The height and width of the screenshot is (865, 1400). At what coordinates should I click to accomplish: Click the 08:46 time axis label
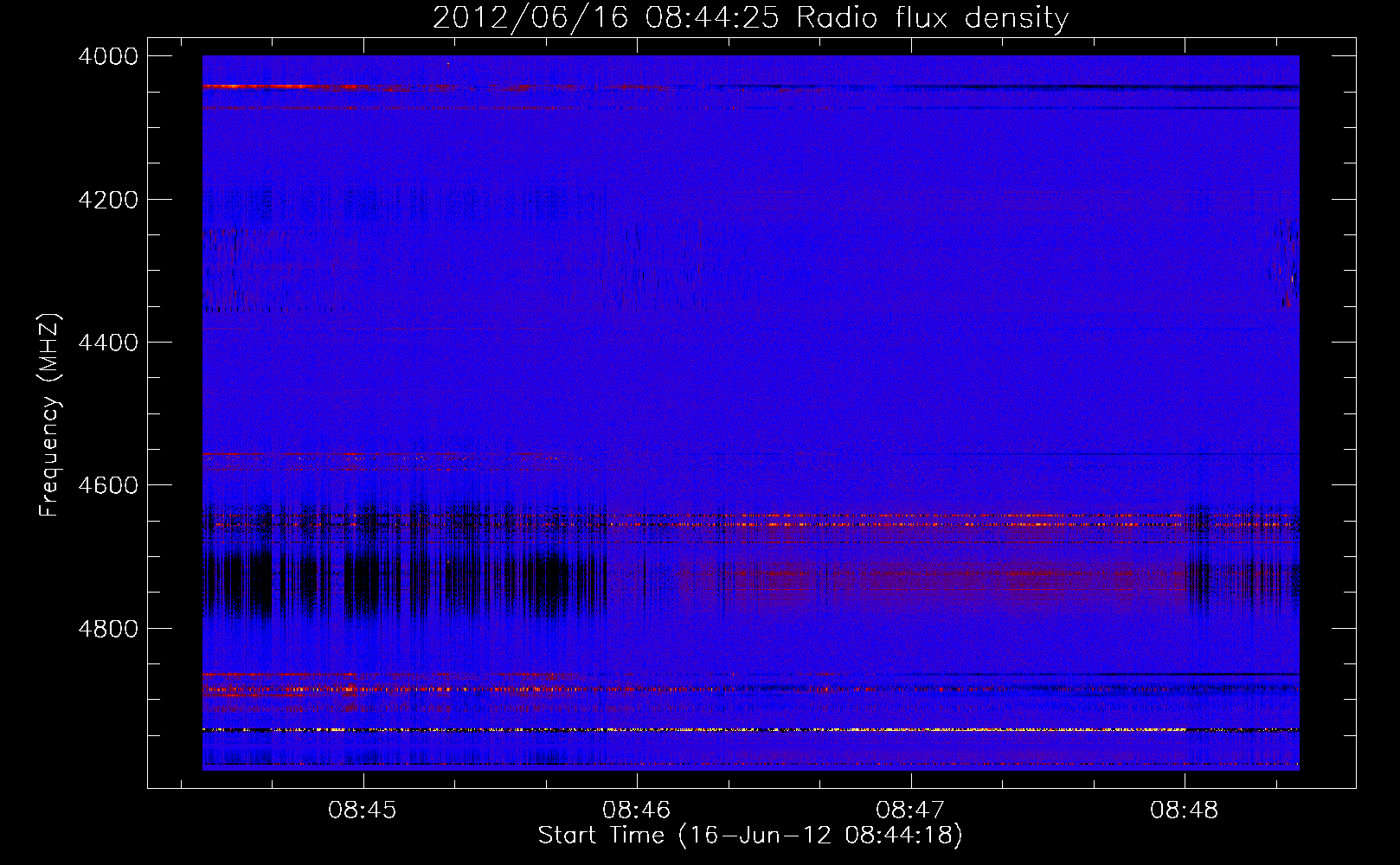(x=637, y=811)
